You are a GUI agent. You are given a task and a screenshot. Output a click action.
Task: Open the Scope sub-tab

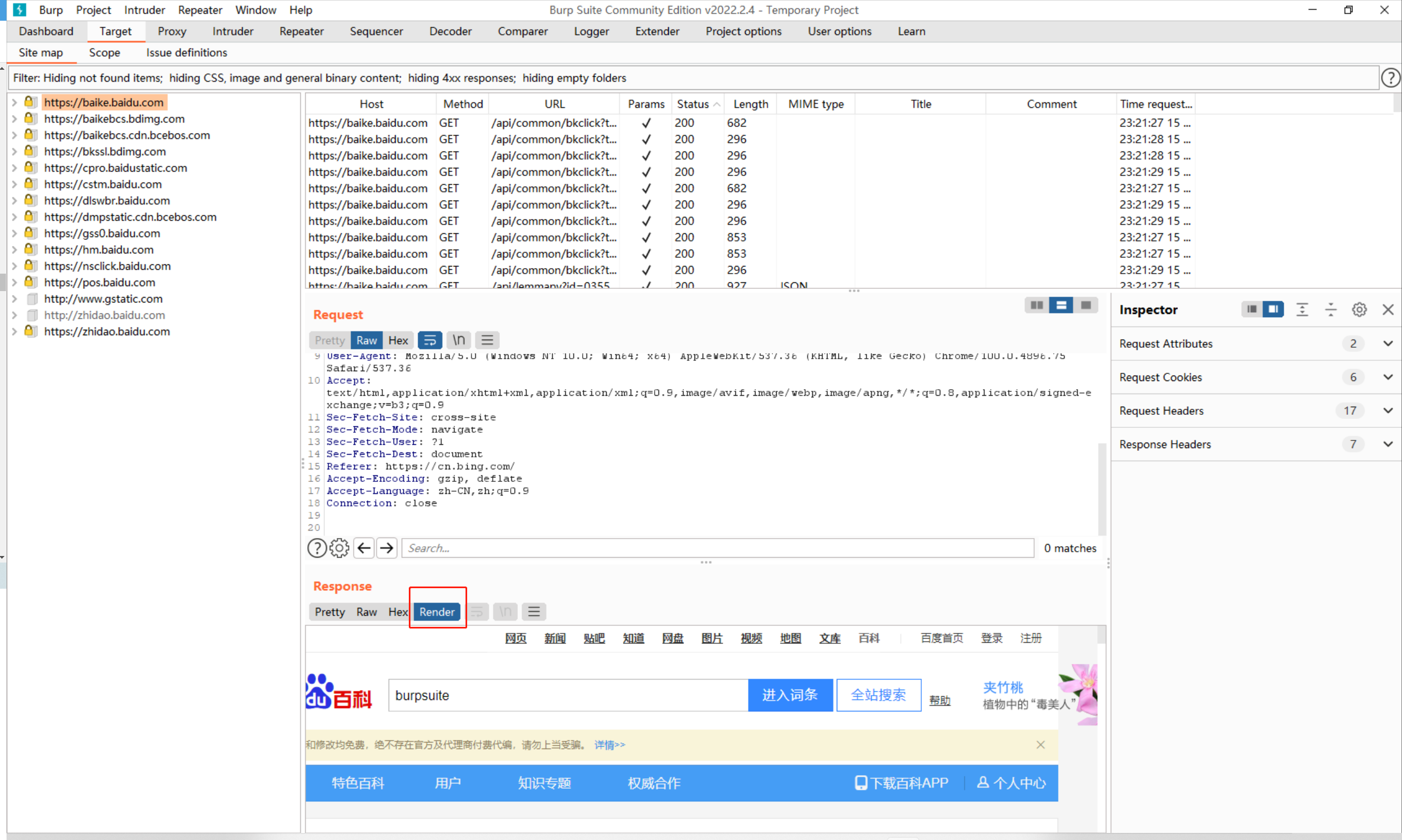click(x=104, y=53)
